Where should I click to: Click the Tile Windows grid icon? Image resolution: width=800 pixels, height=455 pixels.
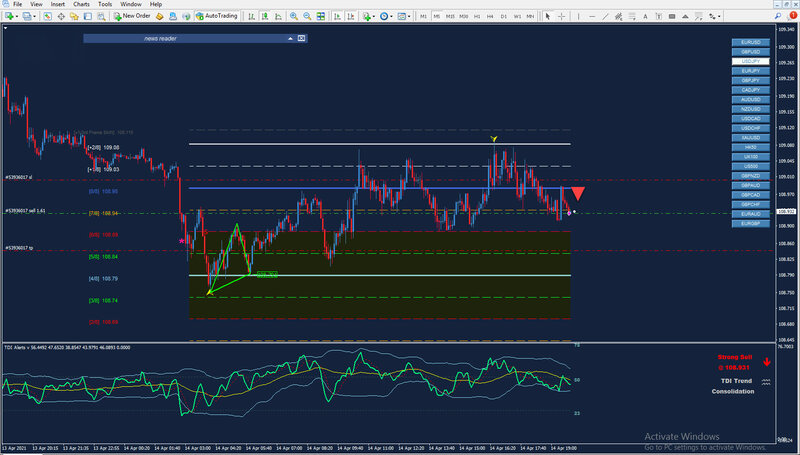(x=320, y=16)
